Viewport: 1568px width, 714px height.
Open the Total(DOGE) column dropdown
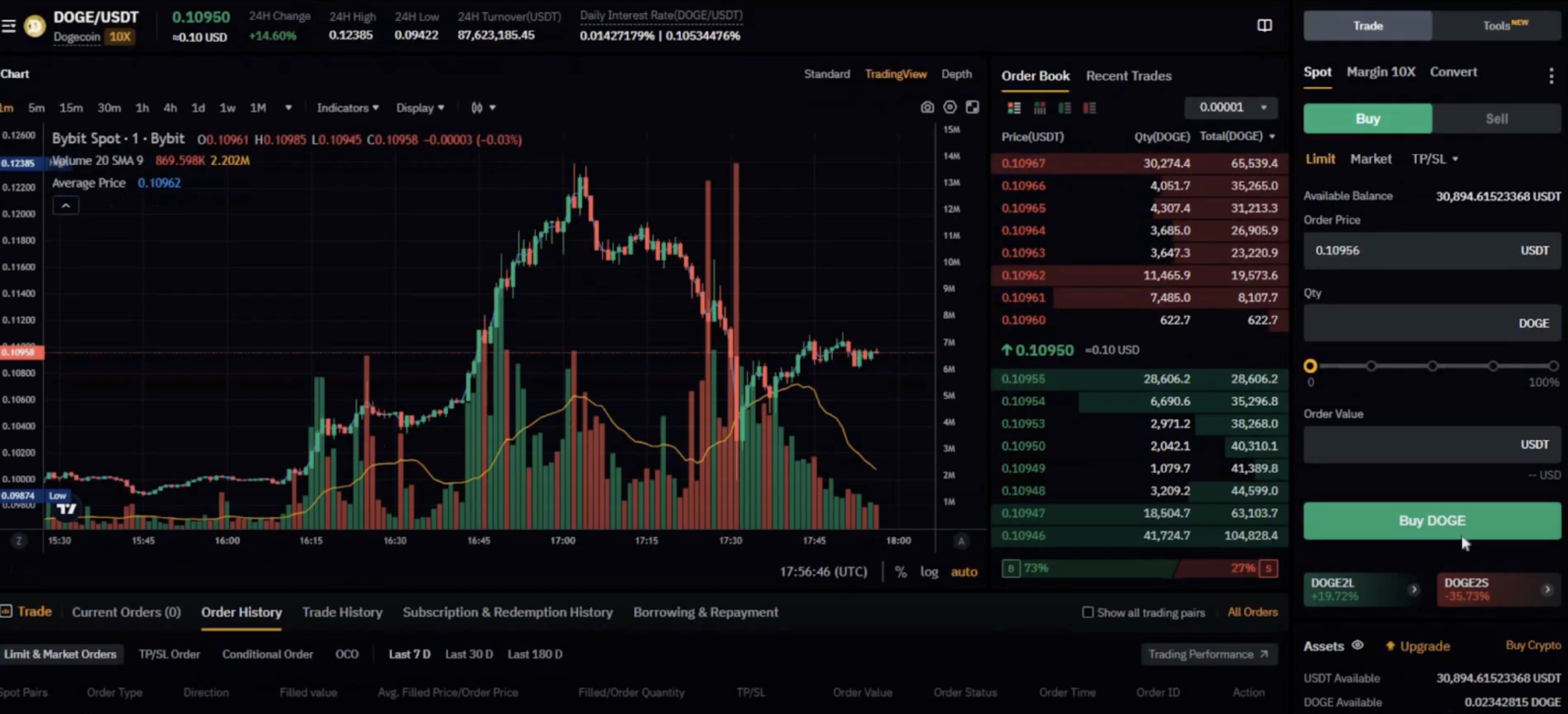pyautogui.click(x=1237, y=136)
